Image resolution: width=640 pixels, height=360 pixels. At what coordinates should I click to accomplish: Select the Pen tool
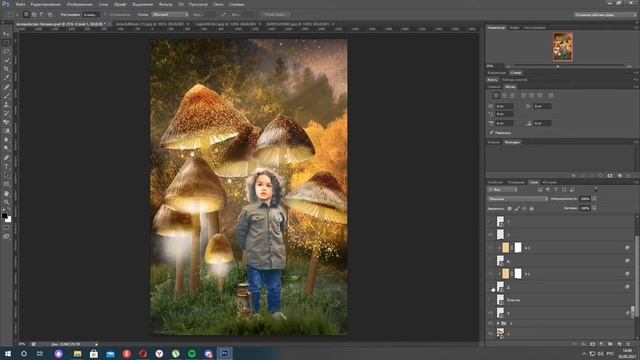coord(6,158)
